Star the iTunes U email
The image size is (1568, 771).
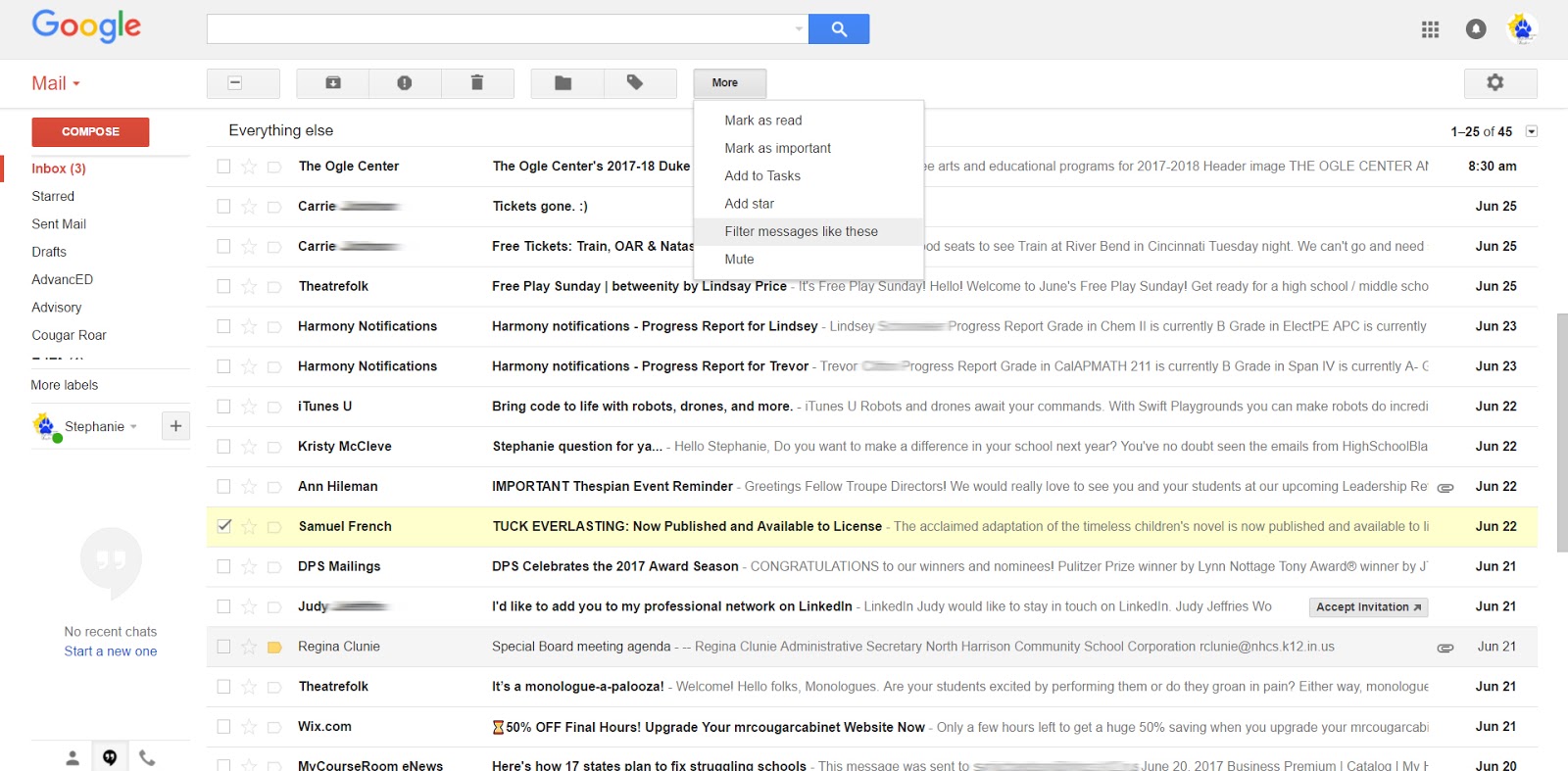(x=249, y=407)
